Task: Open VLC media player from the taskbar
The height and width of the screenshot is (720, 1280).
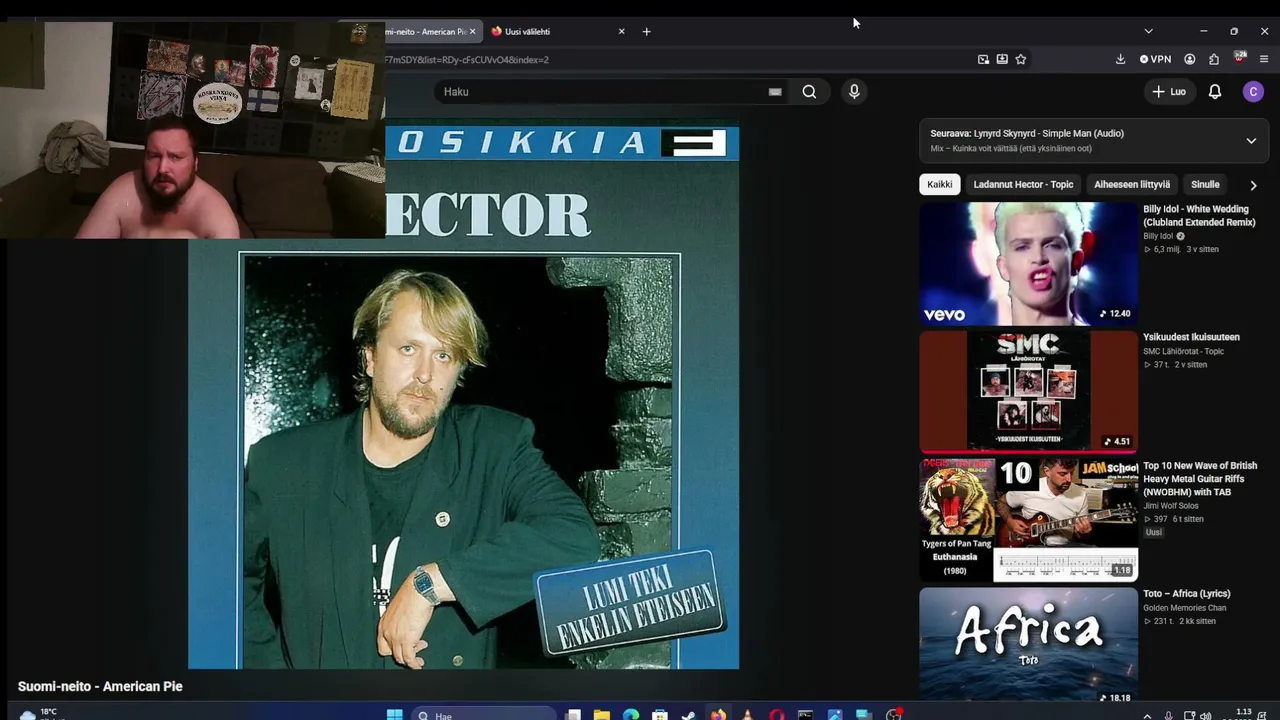Action: click(747, 715)
